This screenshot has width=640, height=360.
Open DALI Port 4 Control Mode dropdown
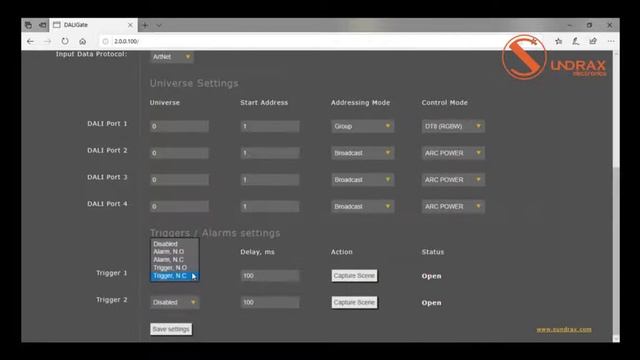pyautogui.click(x=453, y=207)
